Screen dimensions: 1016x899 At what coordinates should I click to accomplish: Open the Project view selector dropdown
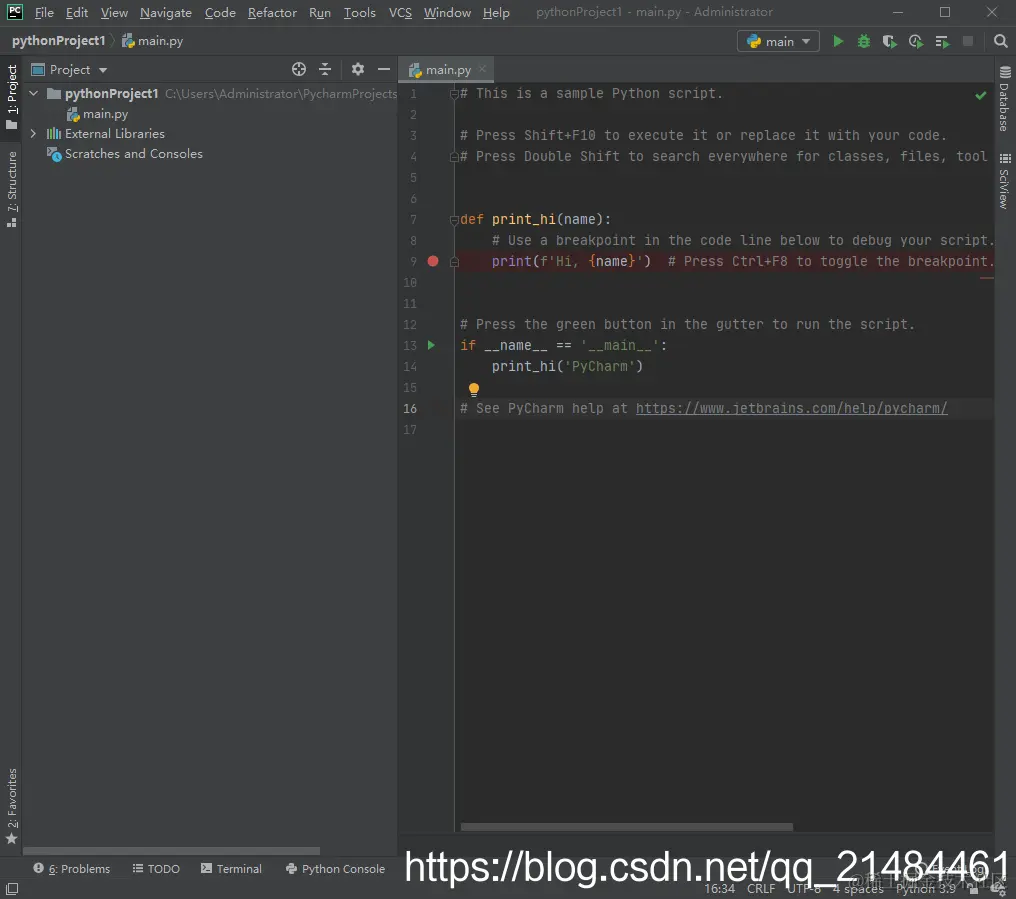[x=70, y=69]
